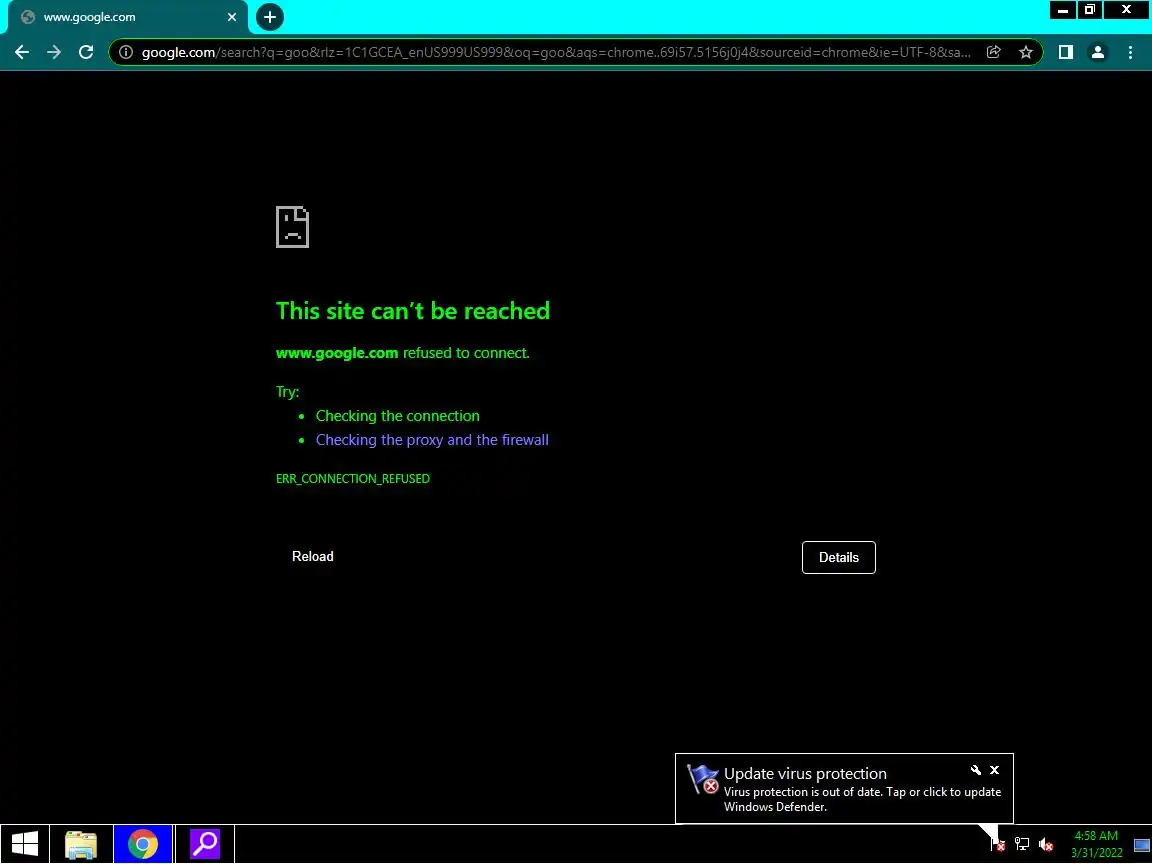Click the Windows Defender flag icon in notification
This screenshot has width=1152, height=864.
(x=703, y=780)
